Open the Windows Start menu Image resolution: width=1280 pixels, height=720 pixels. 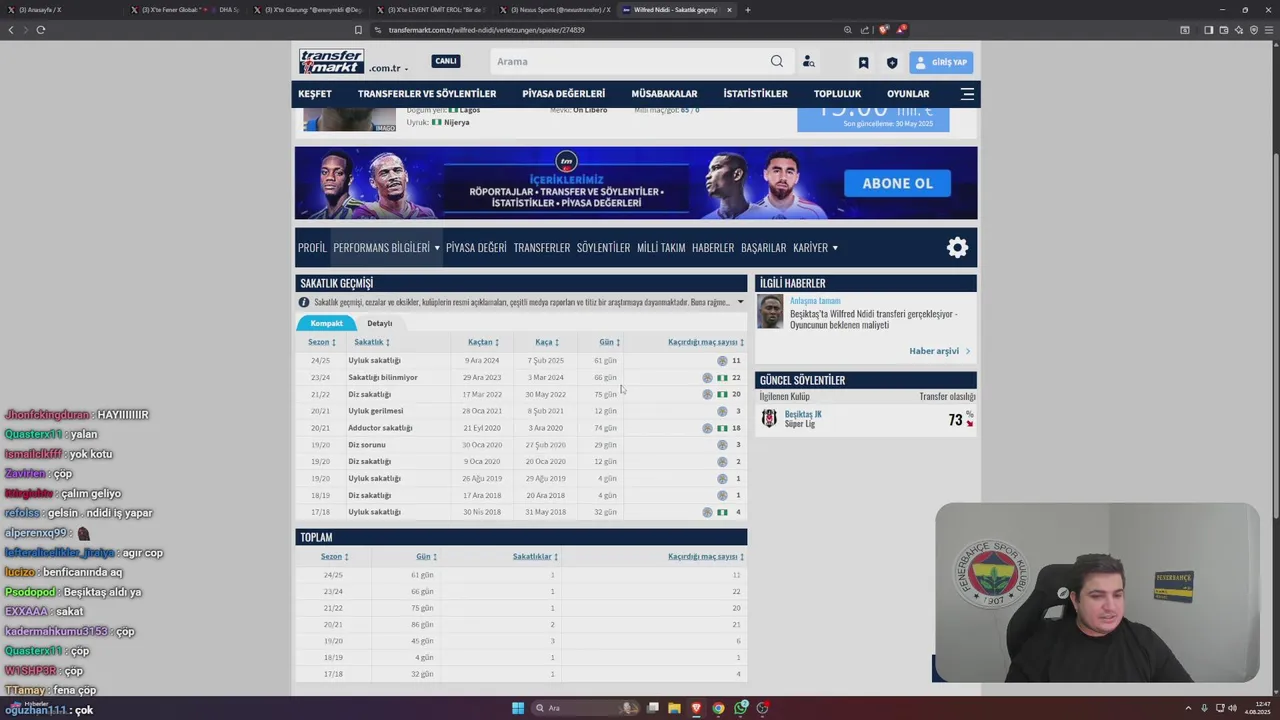518,708
